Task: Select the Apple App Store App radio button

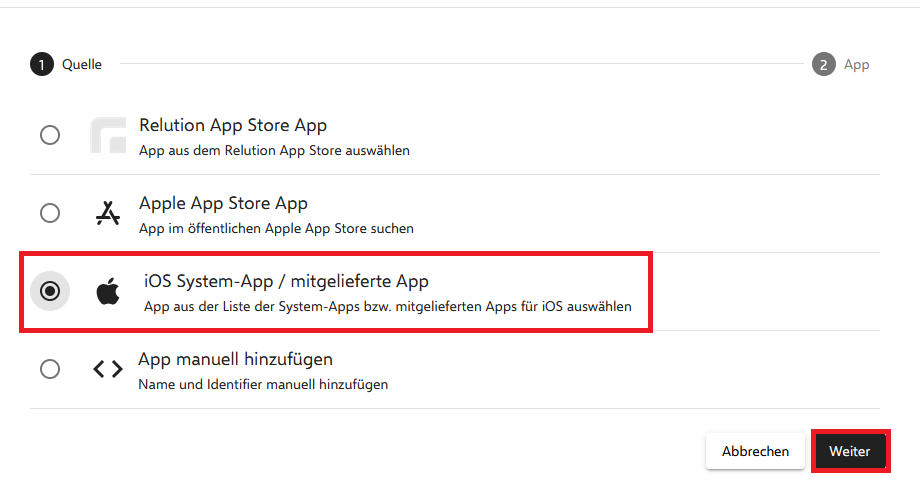Action: pos(50,213)
